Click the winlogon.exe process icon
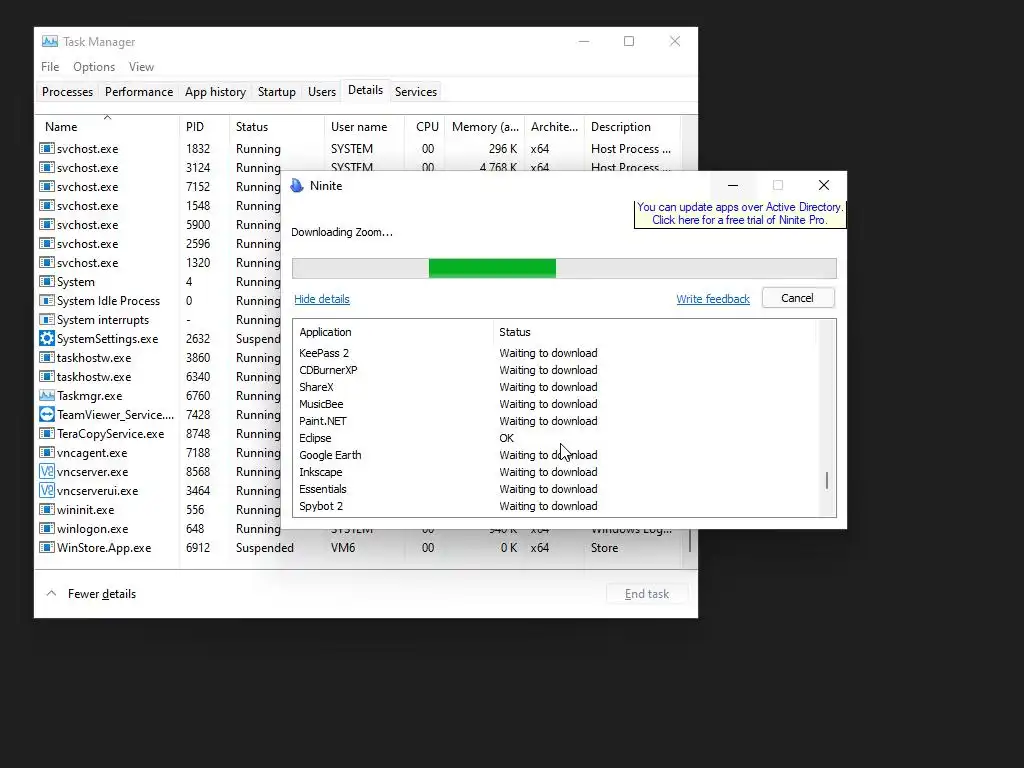The width and height of the screenshot is (1024, 768). [x=47, y=528]
